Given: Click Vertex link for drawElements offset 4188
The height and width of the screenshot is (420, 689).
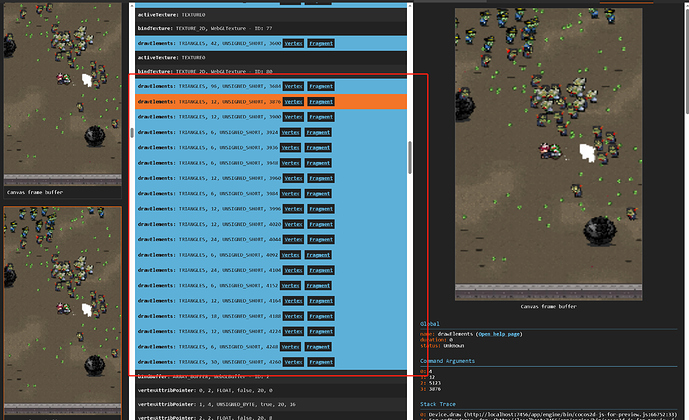Looking at the screenshot, I should point(293,316).
